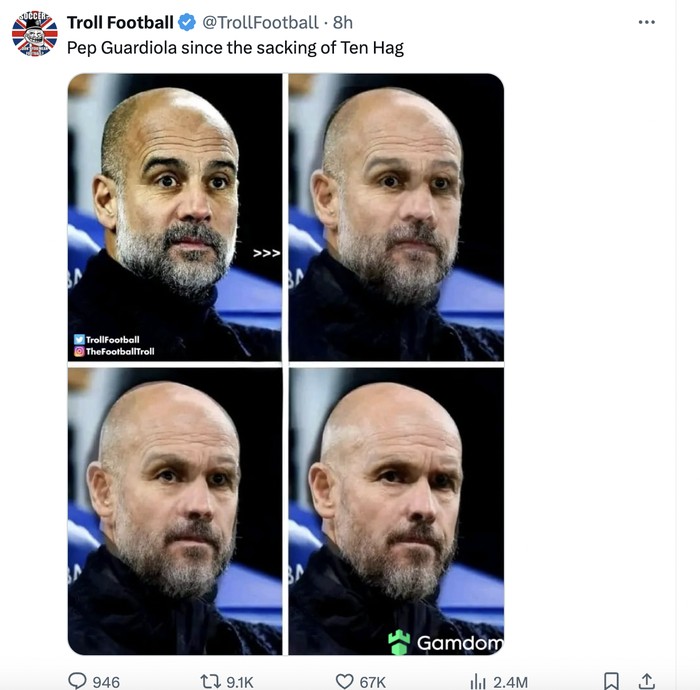Like the post with the heart icon

pyautogui.click(x=344, y=681)
